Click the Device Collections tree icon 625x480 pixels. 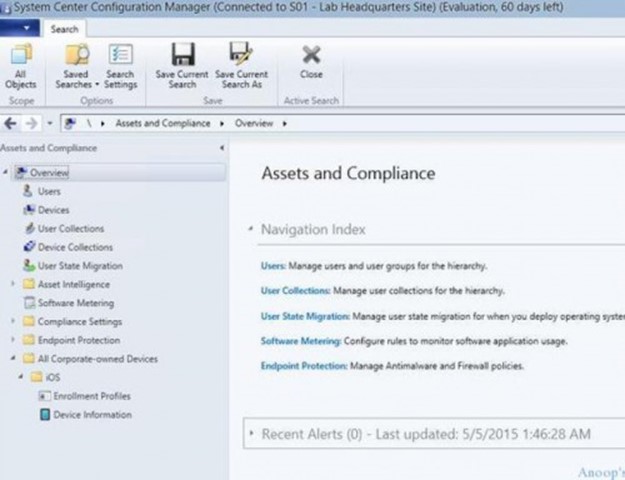(x=29, y=247)
